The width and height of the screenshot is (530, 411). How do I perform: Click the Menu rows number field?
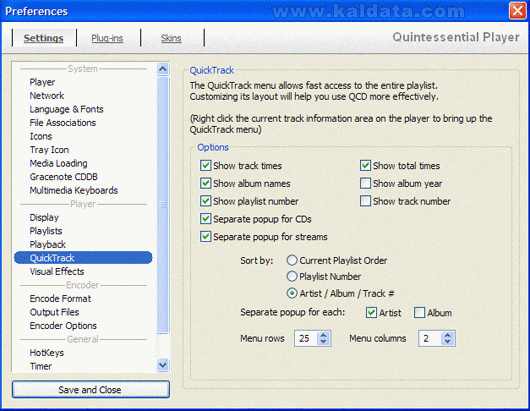[306, 338]
